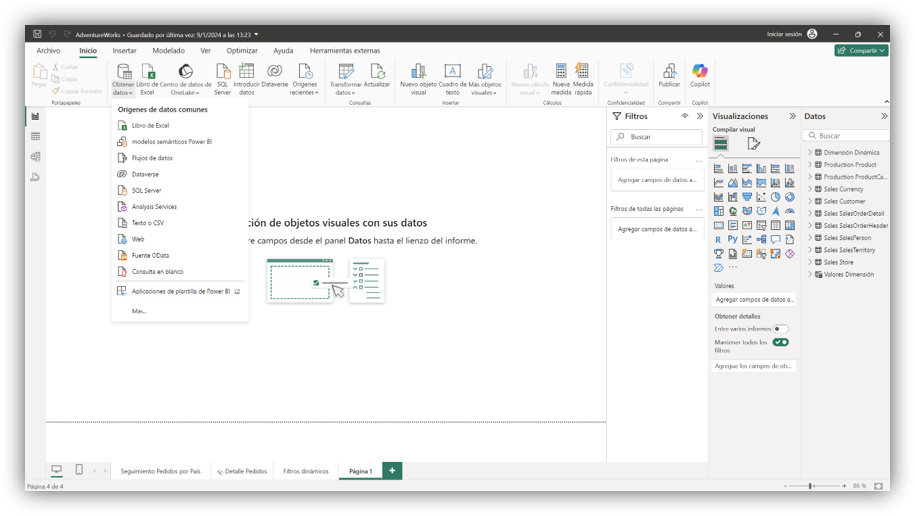
Task: Switch to the Modelado ribbon tab
Action: coord(169,51)
